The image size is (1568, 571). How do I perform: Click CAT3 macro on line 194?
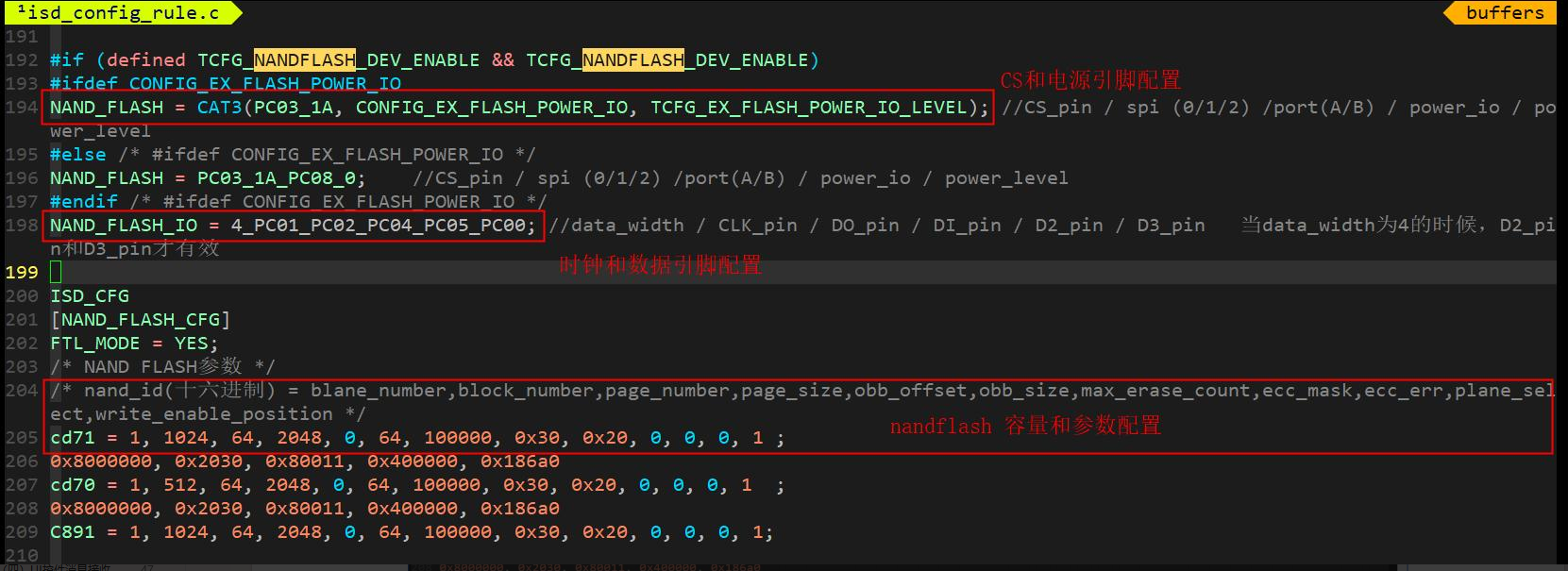tap(219, 108)
